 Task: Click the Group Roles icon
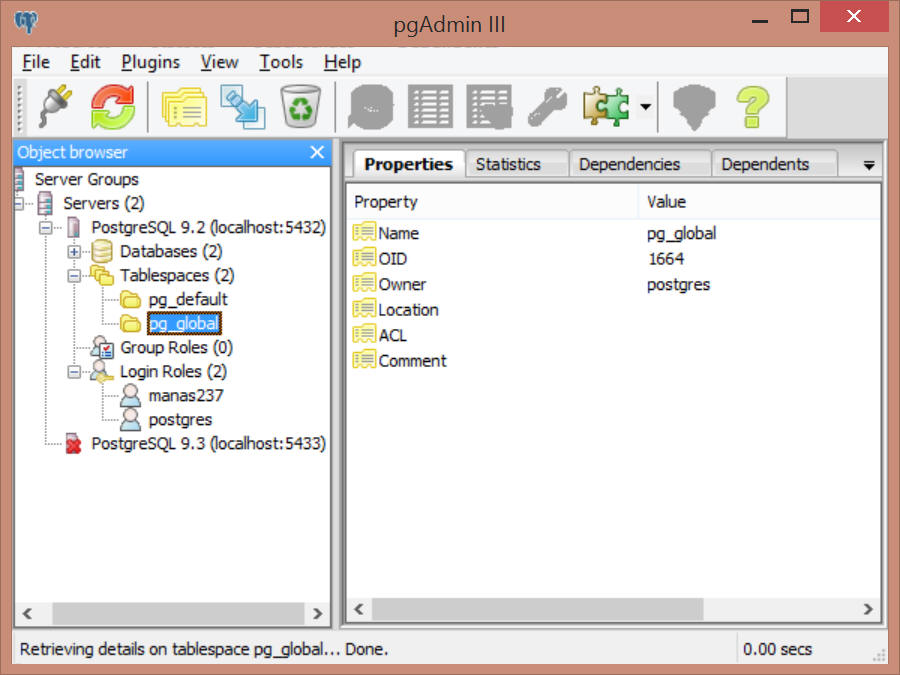click(102, 347)
